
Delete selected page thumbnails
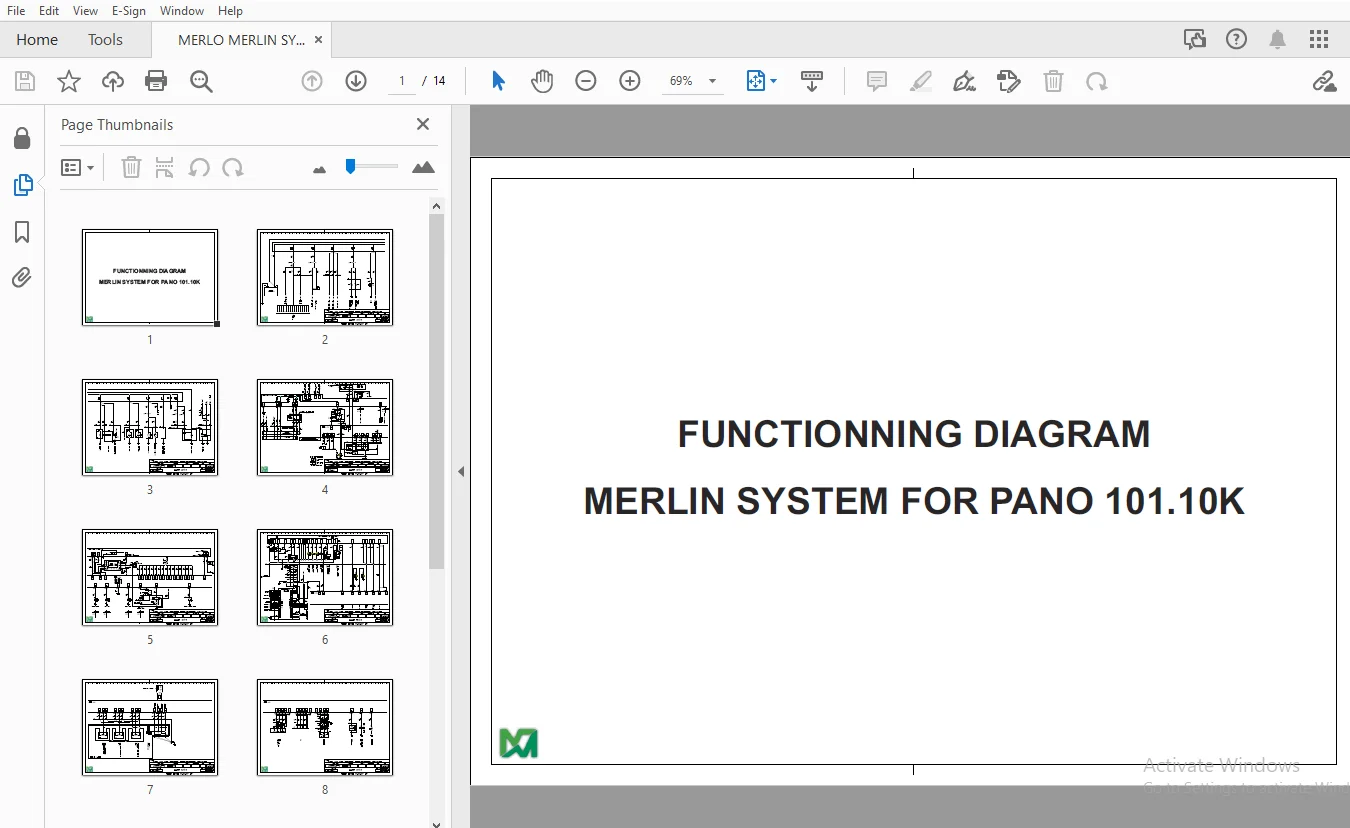[131, 167]
